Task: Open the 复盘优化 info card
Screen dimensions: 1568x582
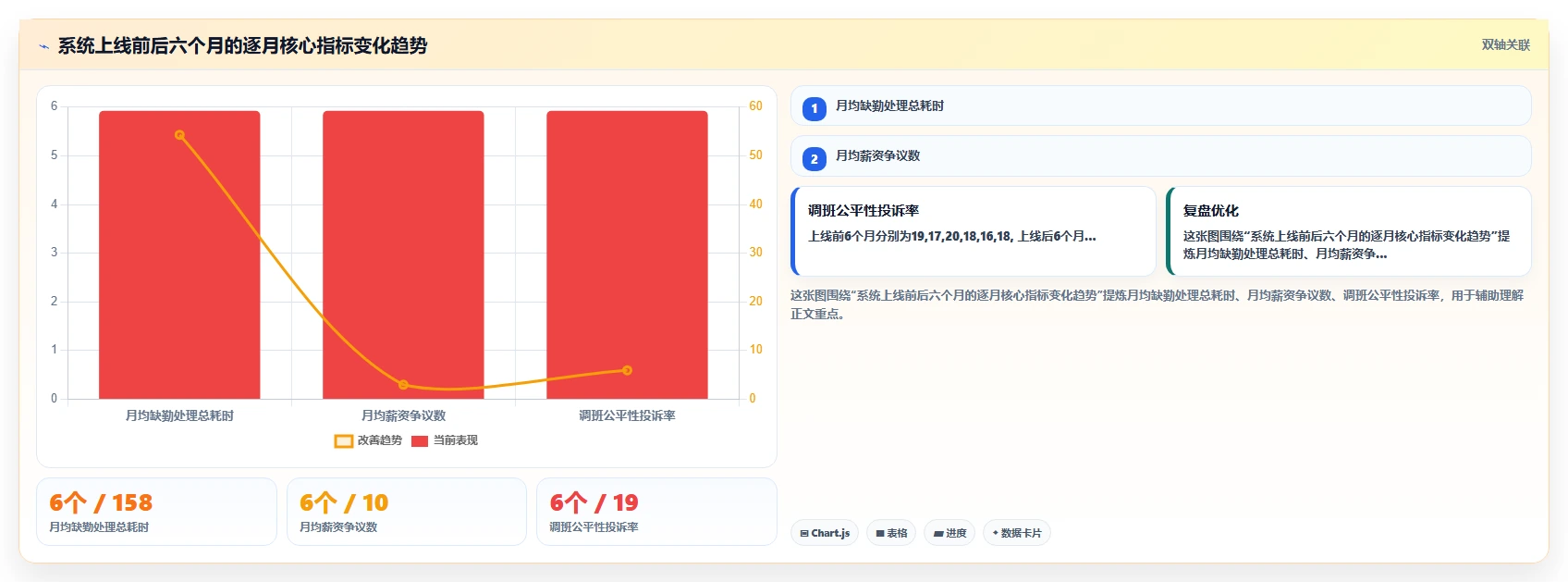Action: pos(1349,231)
